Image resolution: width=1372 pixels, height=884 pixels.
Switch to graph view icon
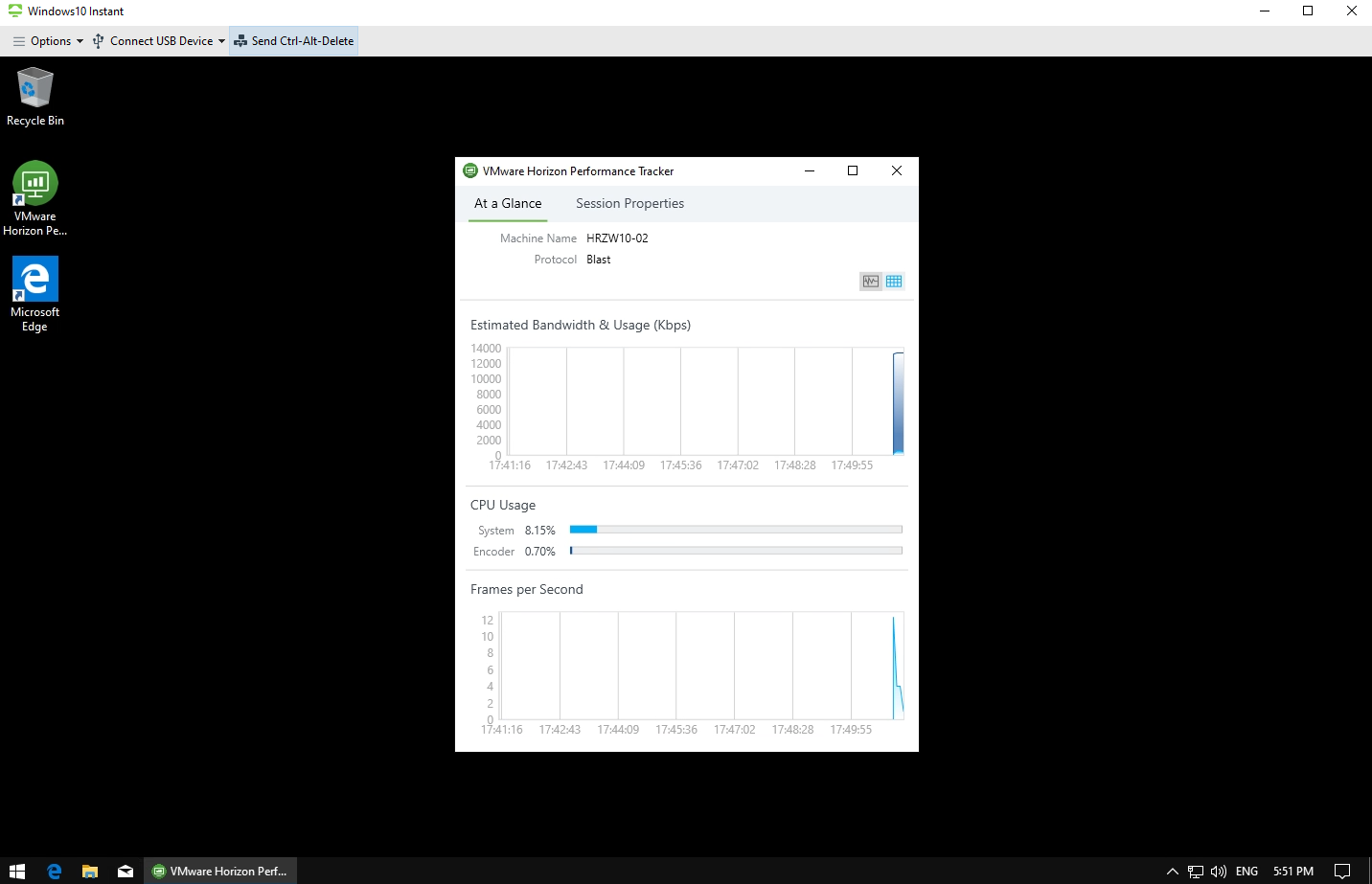click(x=871, y=281)
